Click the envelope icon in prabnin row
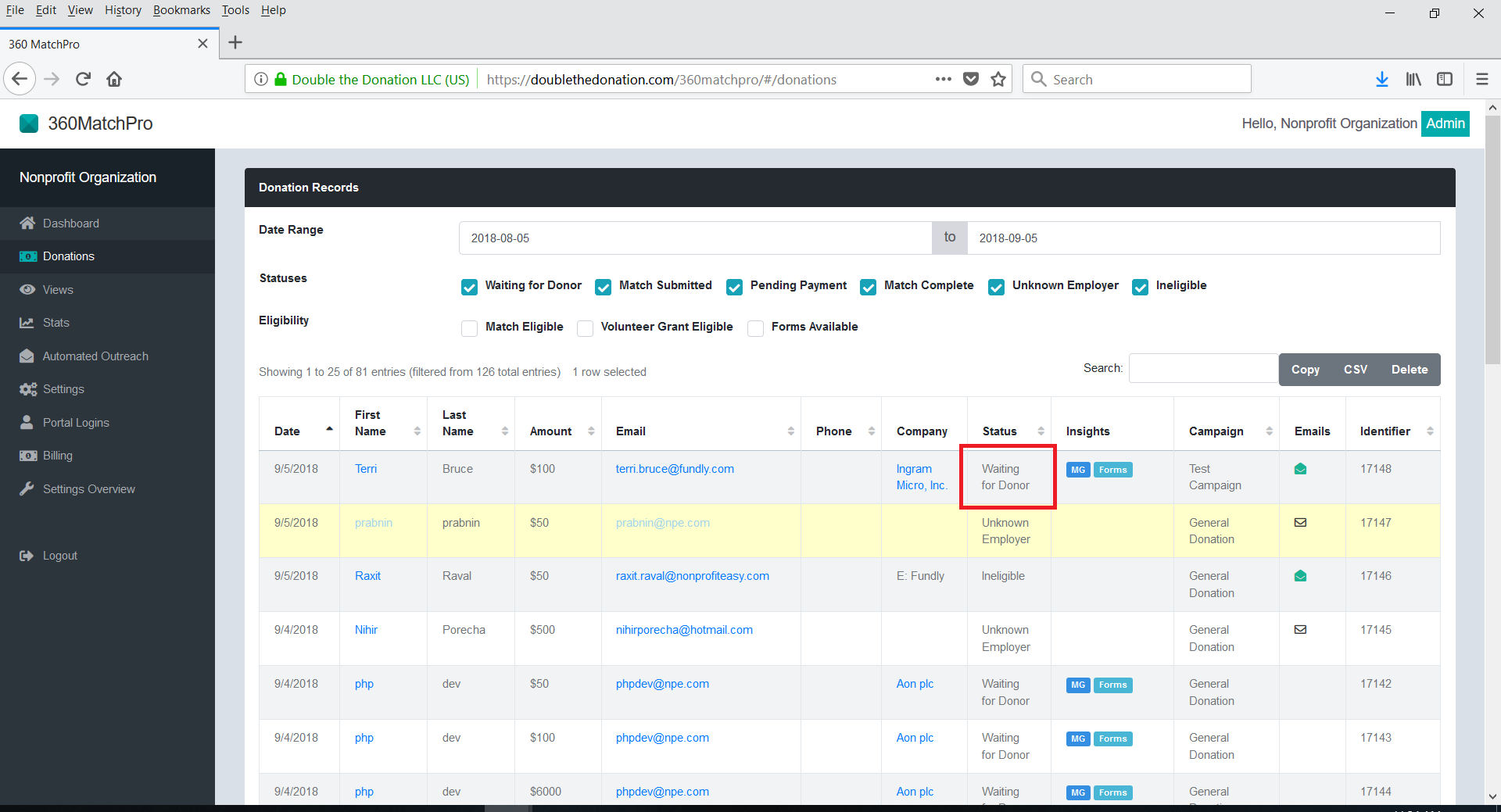The width and height of the screenshot is (1501, 812). [x=1300, y=523]
